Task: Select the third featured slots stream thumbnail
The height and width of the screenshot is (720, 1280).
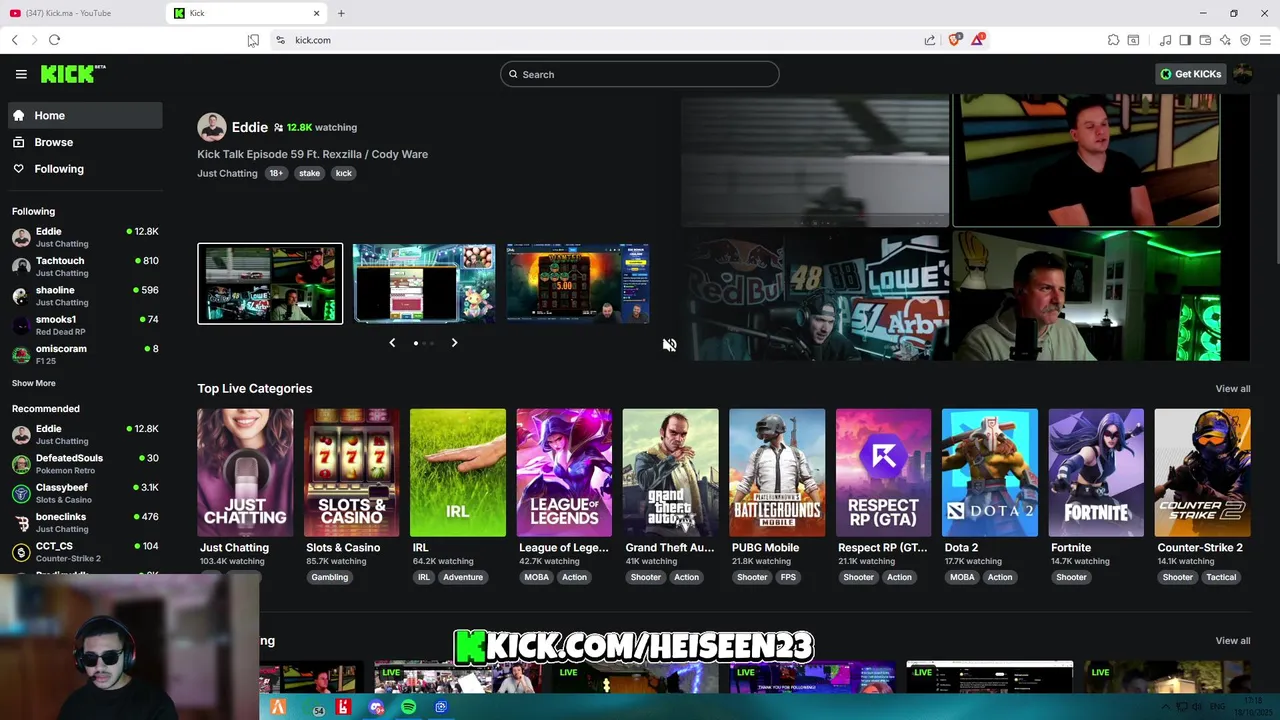Action: [578, 284]
